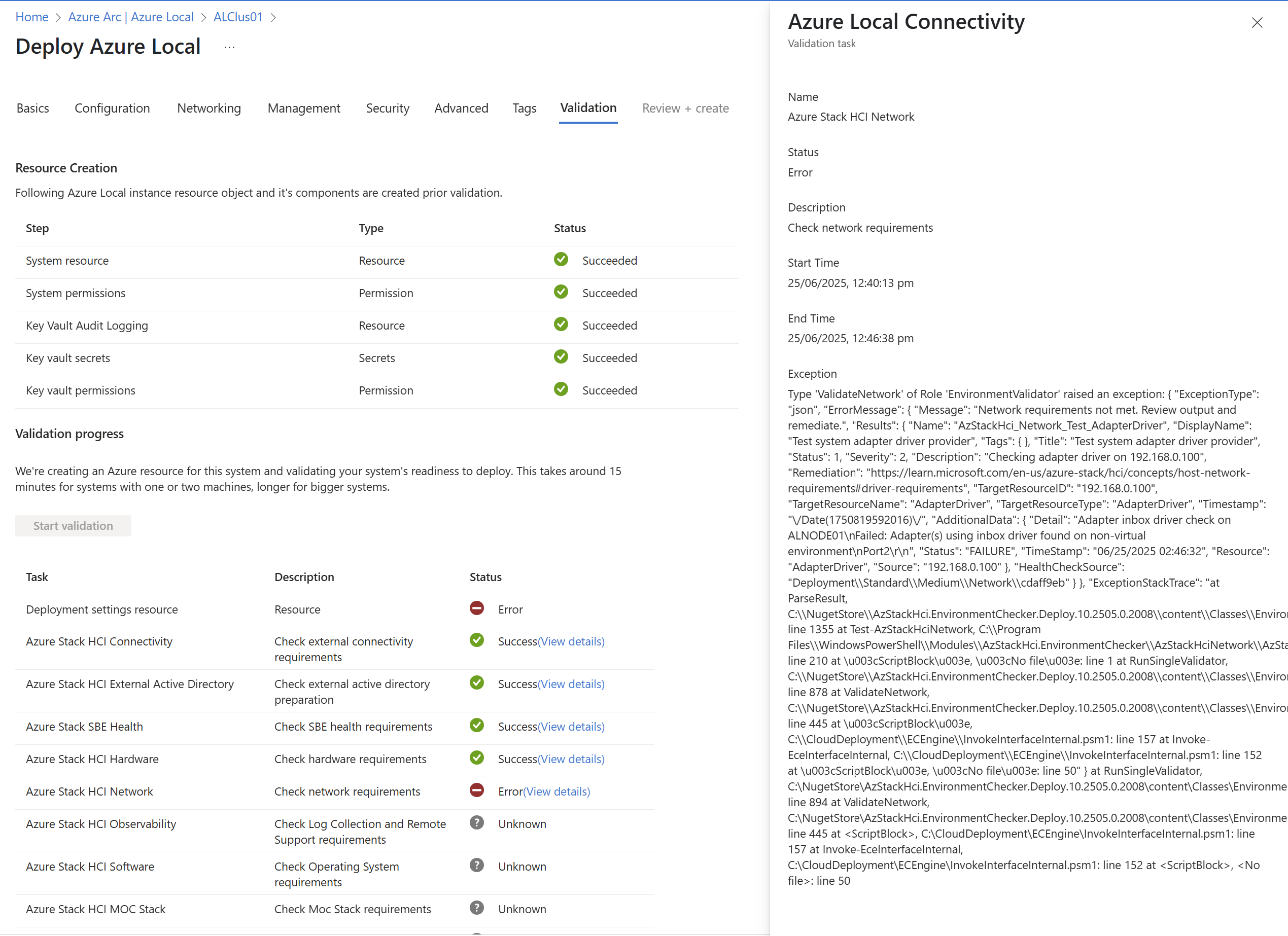
Task: Click the Validation progress heading
Action: click(x=69, y=434)
